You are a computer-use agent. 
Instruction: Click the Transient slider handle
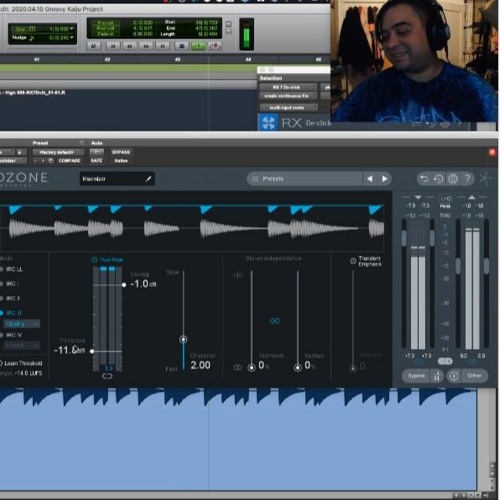(x=252, y=368)
